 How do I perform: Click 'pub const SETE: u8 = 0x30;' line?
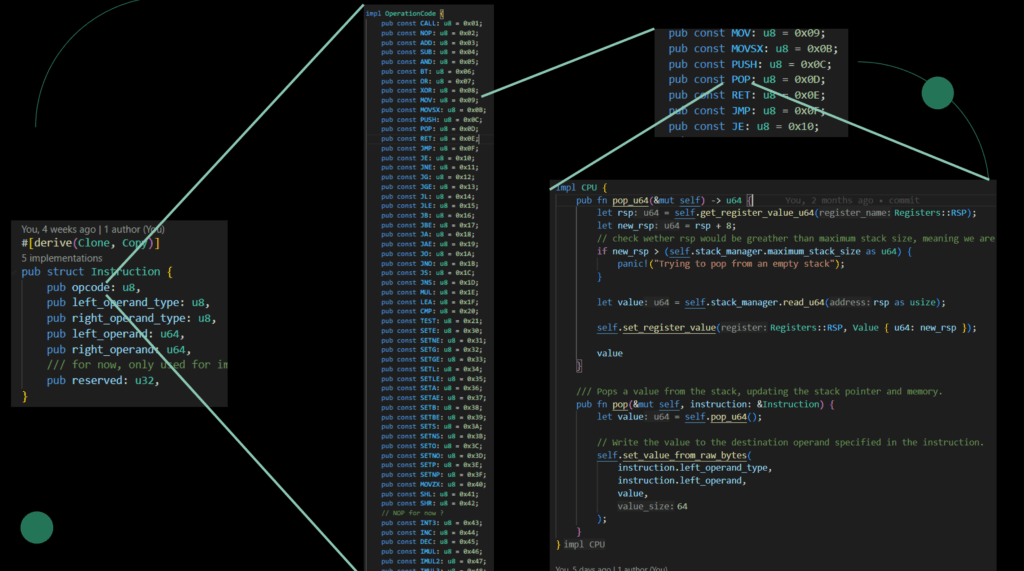click(432, 331)
